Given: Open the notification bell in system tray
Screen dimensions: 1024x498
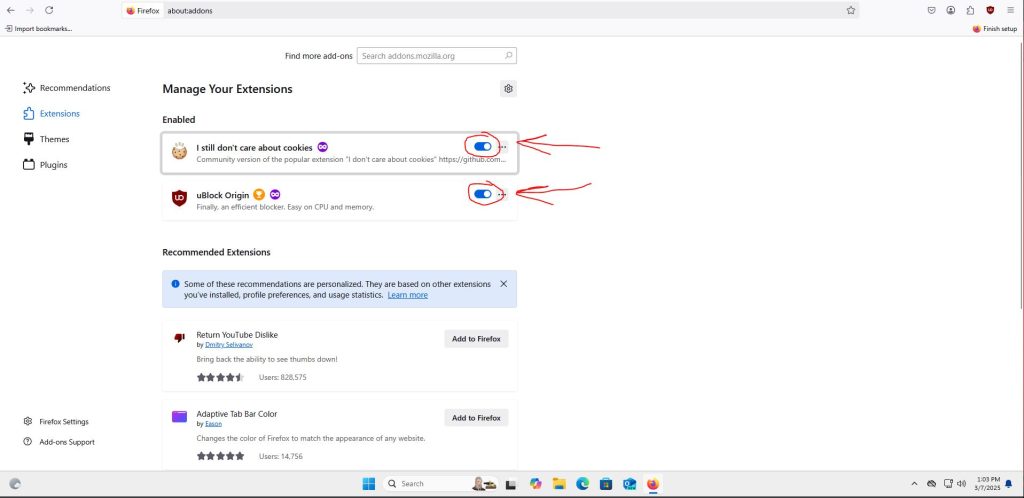Looking at the screenshot, I should tap(1008, 484).
